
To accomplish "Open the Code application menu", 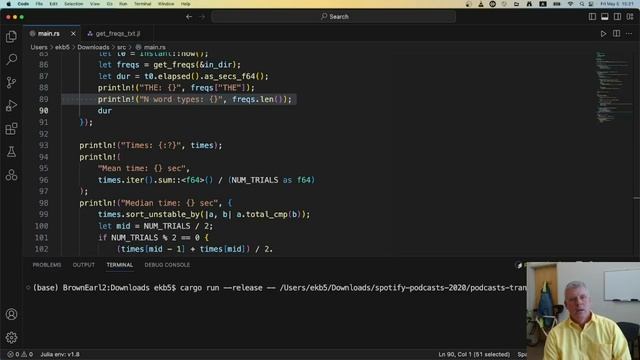I will [x=23, y=4].
